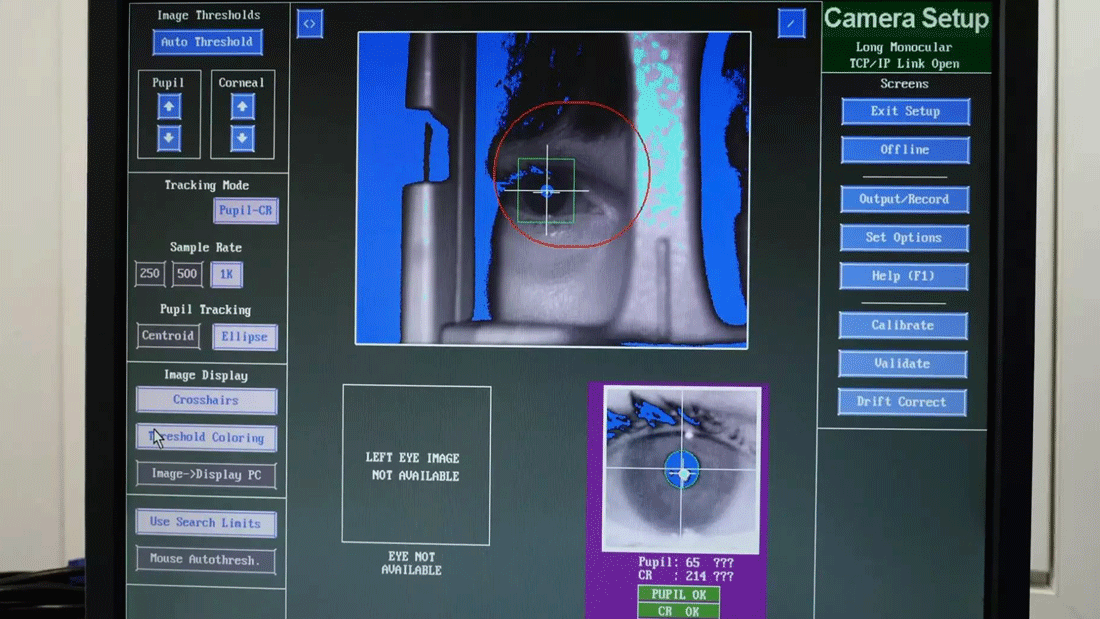1100x619 pixels.
Task: Select the 250 sample rate
Action: 150,274
